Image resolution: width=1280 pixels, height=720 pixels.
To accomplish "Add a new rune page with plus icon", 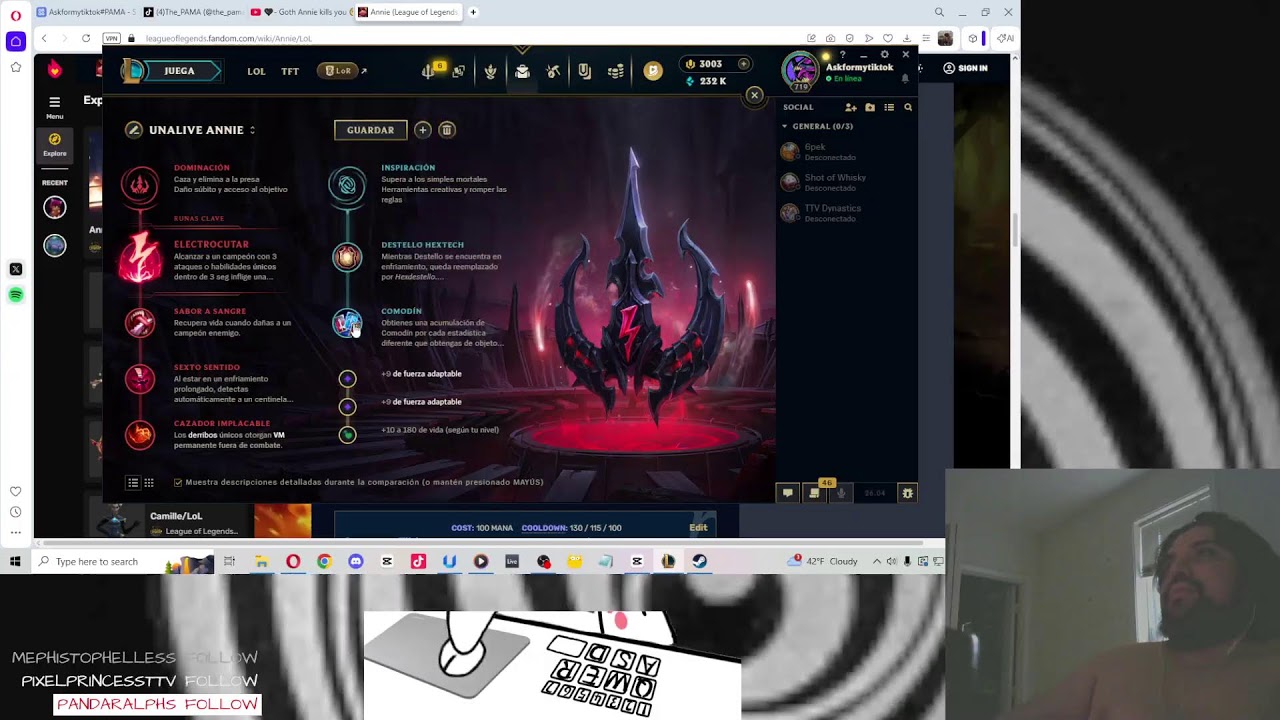I will click(x=422, y=130).
